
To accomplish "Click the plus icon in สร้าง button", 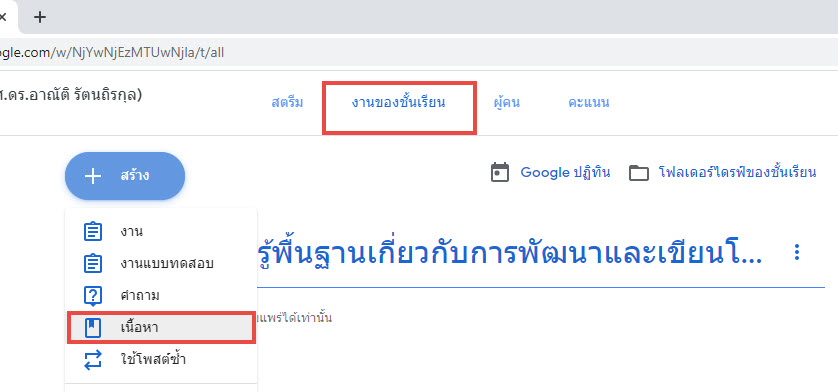I will [x=93, y=176].
